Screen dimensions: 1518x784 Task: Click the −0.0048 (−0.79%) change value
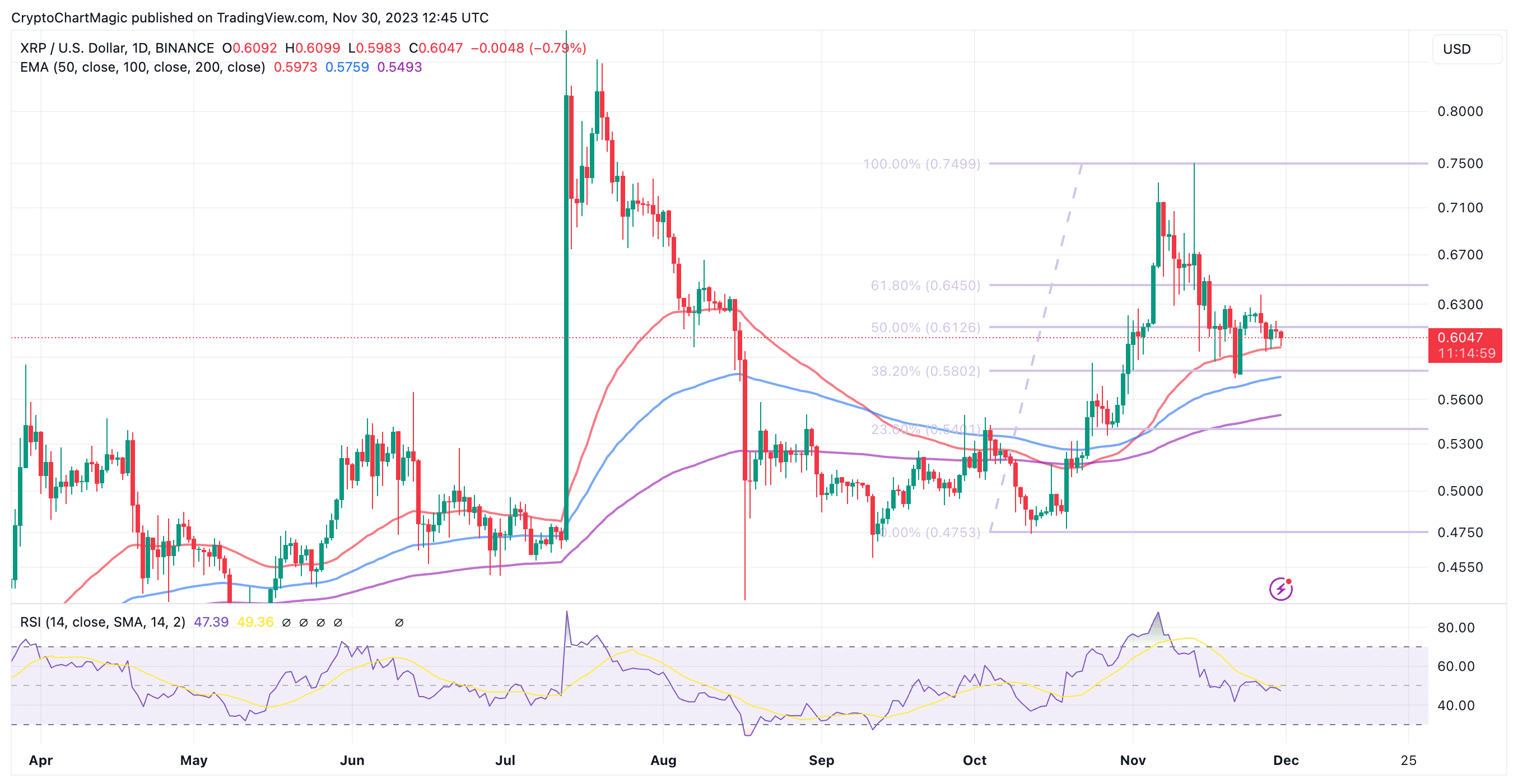point(529,48)
